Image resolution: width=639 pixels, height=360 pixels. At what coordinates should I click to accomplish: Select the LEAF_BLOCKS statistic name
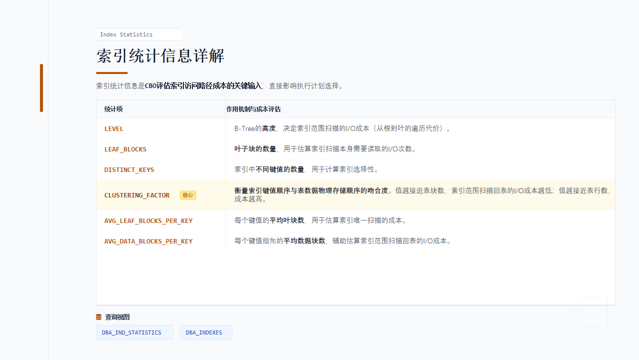(x=125, y=149)
